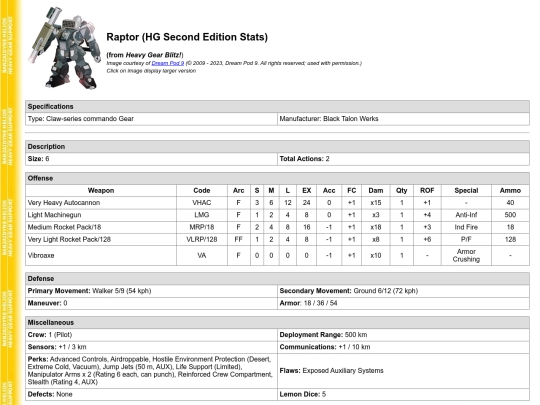Click '(from Heavy Gear Blitz!)' subtitle
Screen dimensions: 540x405
pos(145,55)
